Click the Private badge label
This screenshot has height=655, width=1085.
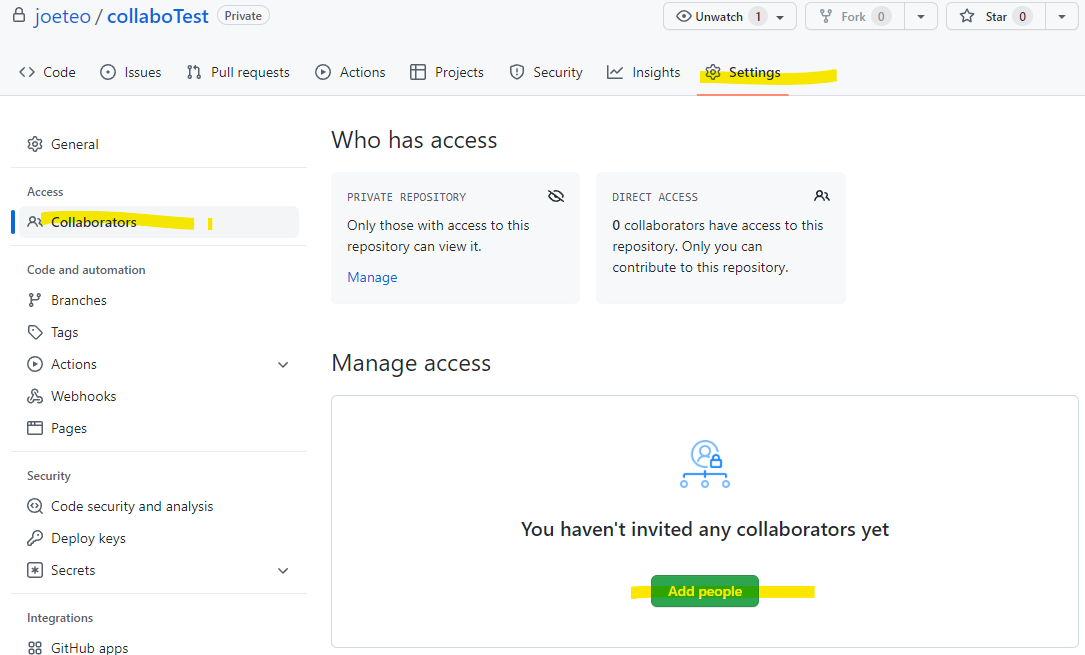pos(244,15)
